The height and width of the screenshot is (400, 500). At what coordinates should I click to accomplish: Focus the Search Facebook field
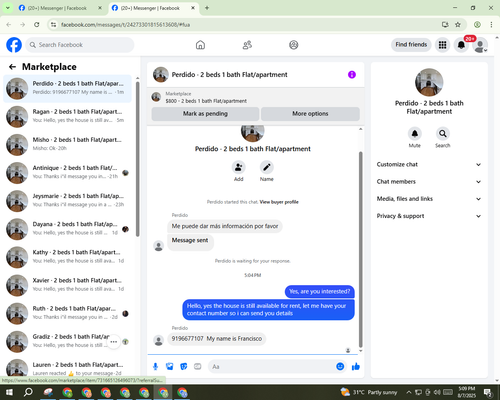pyautogui.click(x=80, y=45)
